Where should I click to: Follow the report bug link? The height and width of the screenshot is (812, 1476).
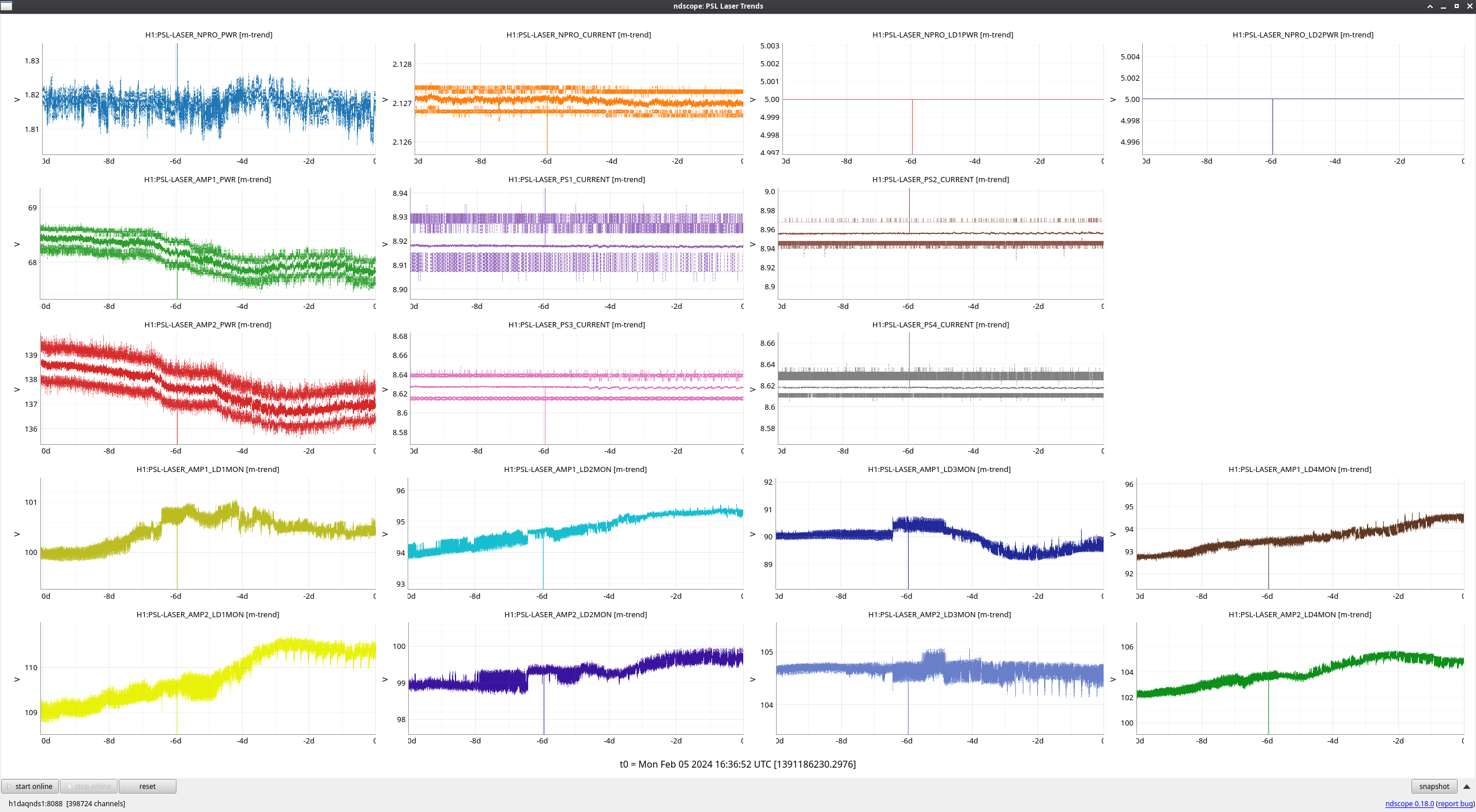tap(1455, 803)
